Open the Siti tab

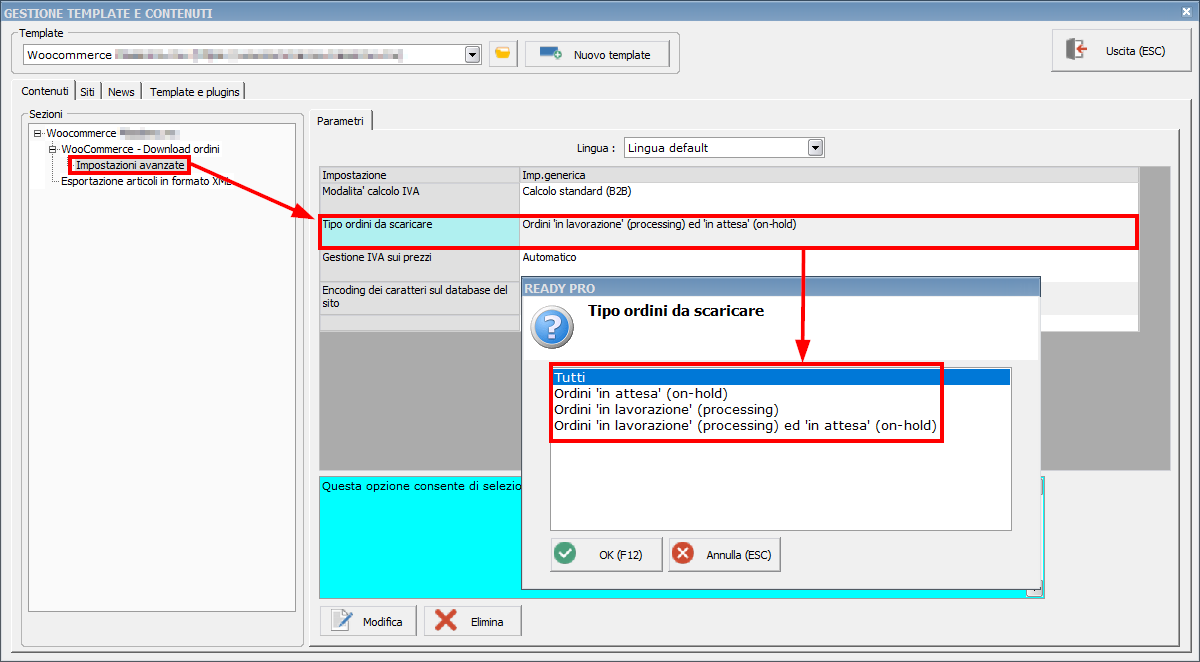click(88, 92)
